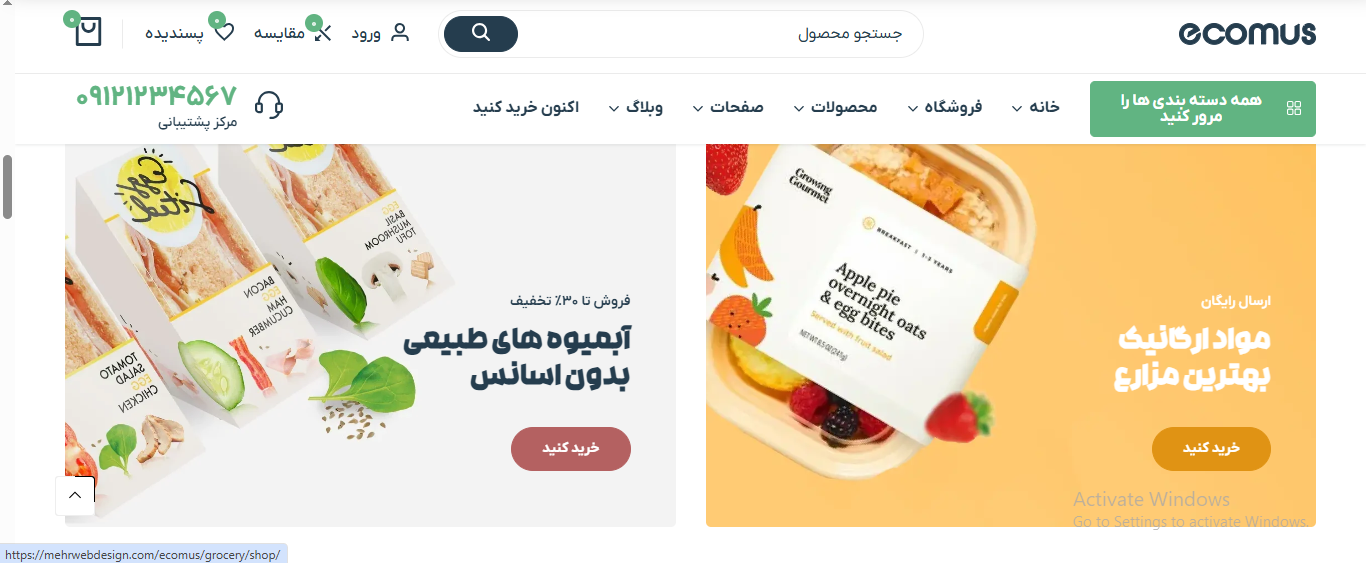Click the grid icon in categories button
The image size is (1366, 563).
pos(1294,108)
